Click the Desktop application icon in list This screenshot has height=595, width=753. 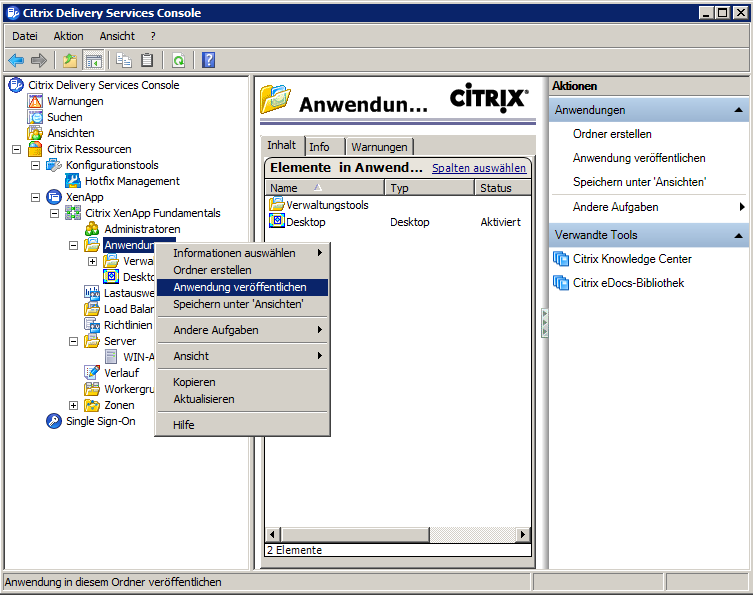(x=277, y=221)
